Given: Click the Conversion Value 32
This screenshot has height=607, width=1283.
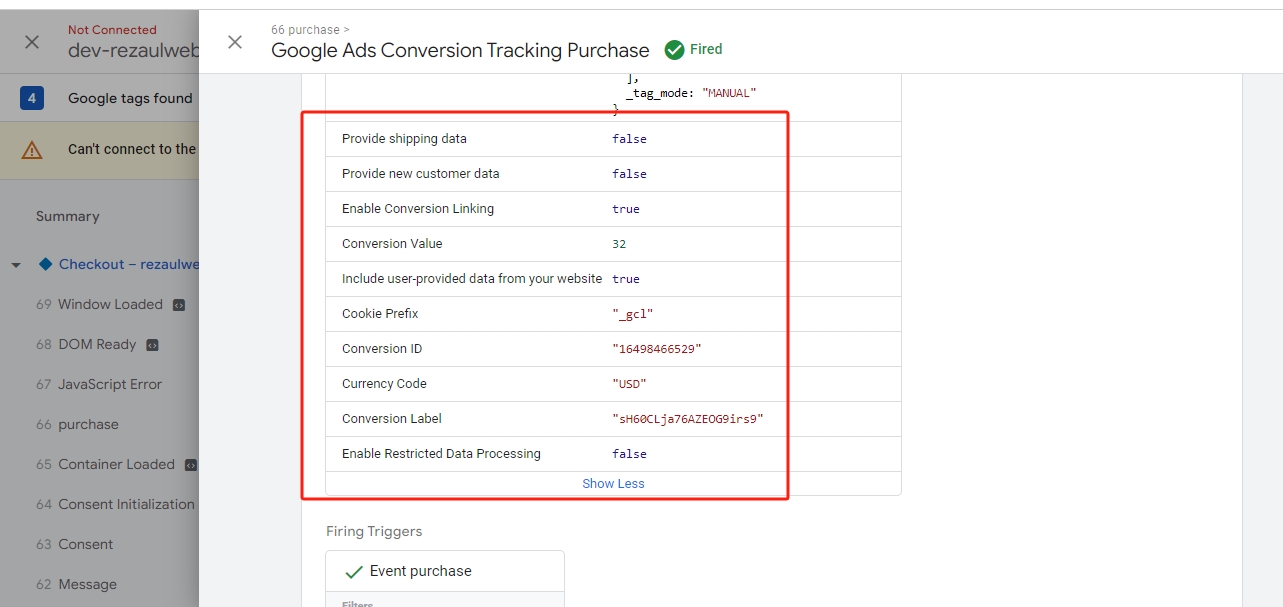Looking at the screenshot, I should 619,244.
